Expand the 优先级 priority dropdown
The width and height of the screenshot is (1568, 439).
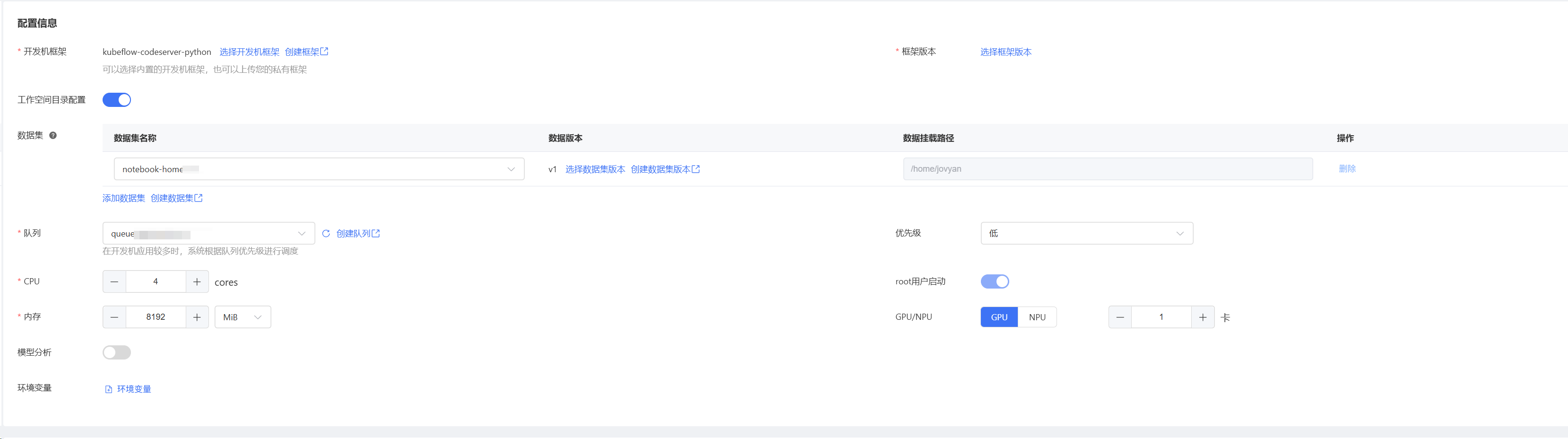[x=1086, y=233]
